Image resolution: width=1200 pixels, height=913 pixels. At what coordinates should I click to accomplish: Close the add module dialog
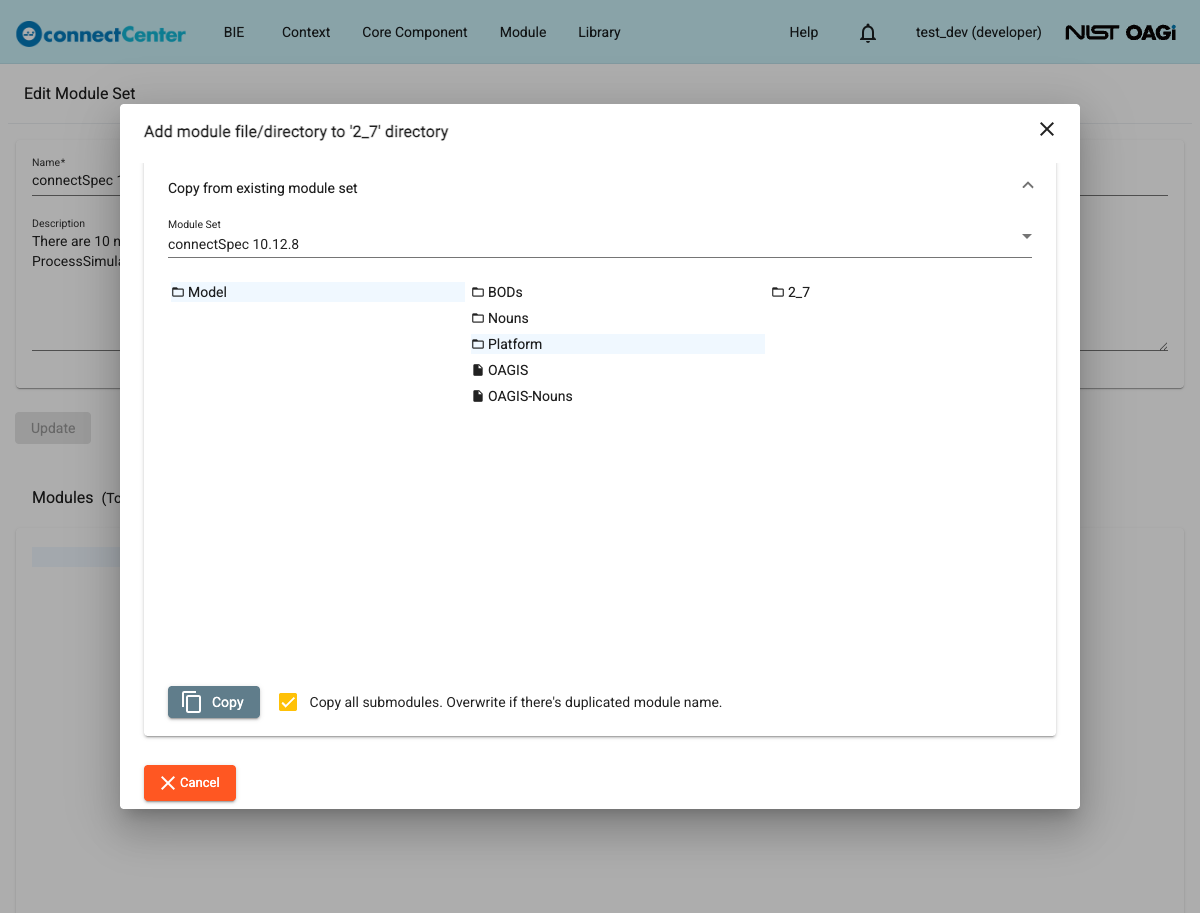(1047, 129)
